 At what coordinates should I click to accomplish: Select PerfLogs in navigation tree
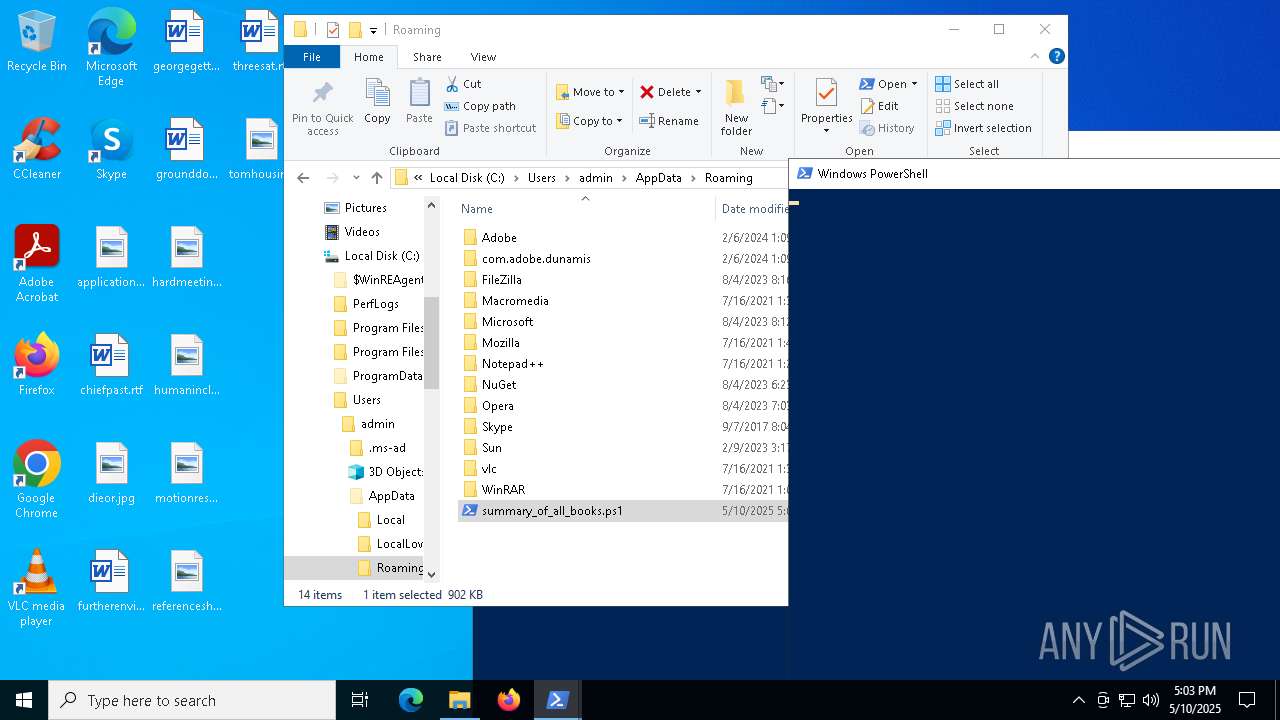click(375, 304)
